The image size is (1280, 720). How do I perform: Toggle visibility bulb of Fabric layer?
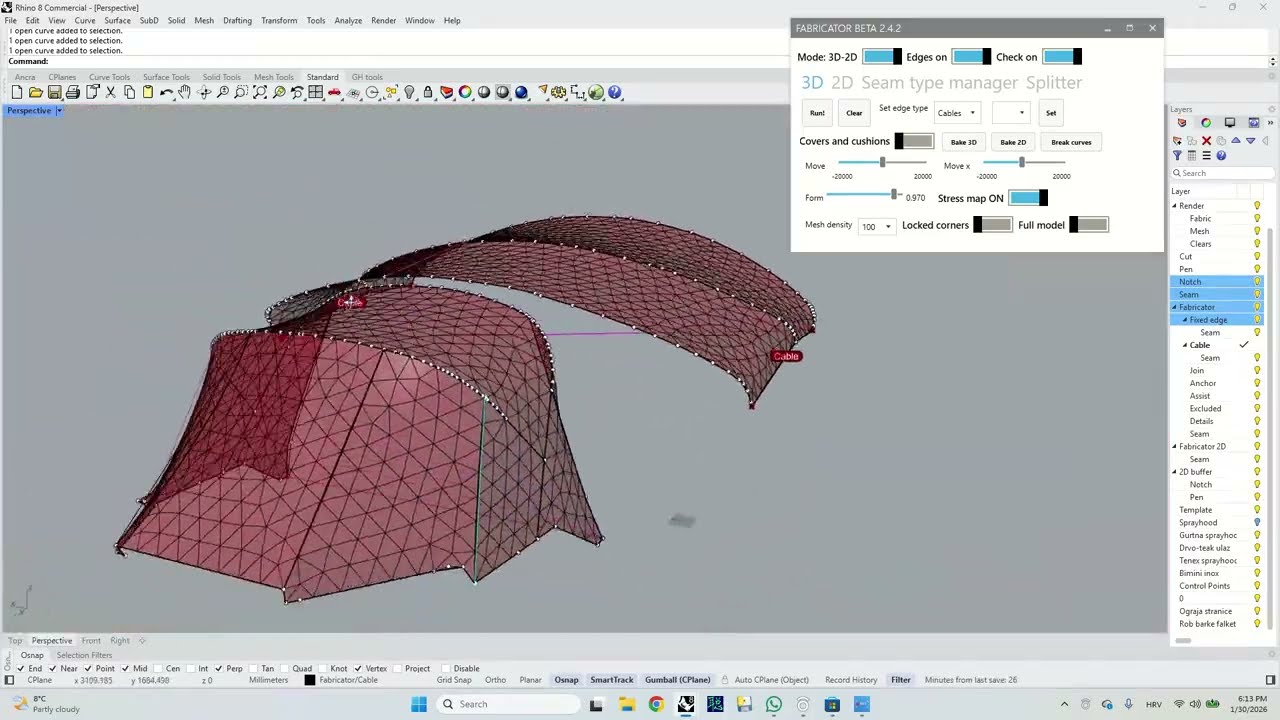click(1257, 219)
